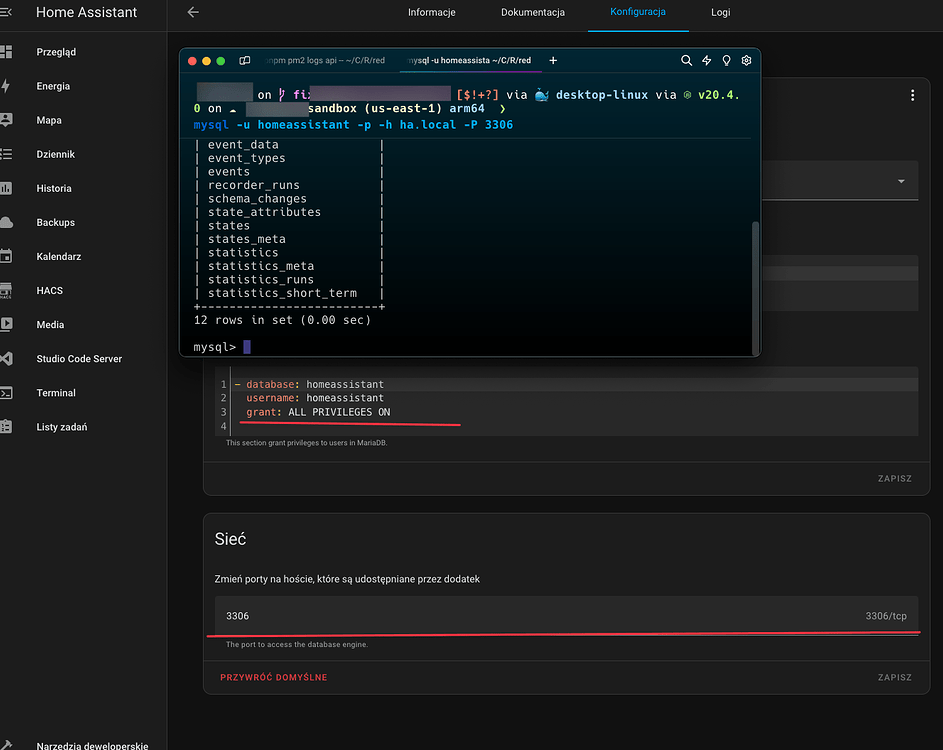Click the back arrow in header
This screenshot has height=750, width=943.
pos(193,13)
